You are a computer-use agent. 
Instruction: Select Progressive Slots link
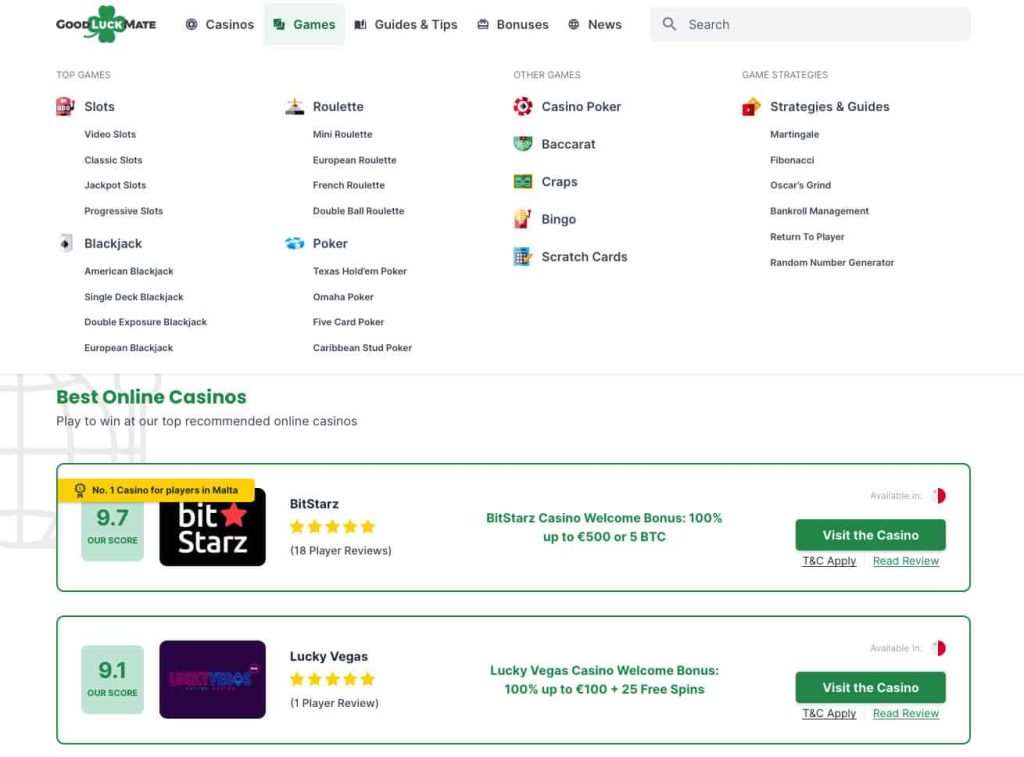pos(123,211)
